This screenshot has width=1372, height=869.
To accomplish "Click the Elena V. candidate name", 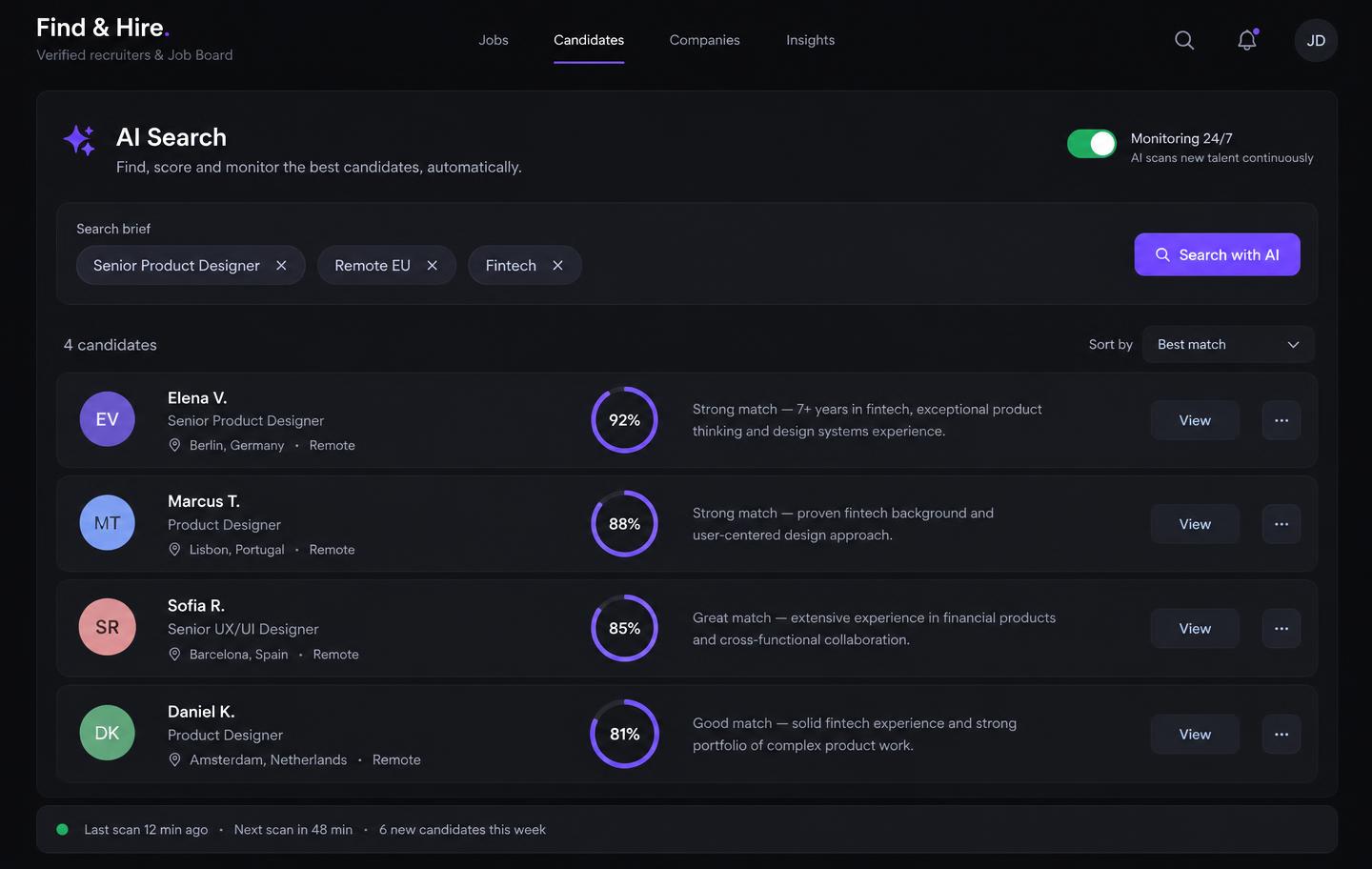I will [x=197, y=397].
